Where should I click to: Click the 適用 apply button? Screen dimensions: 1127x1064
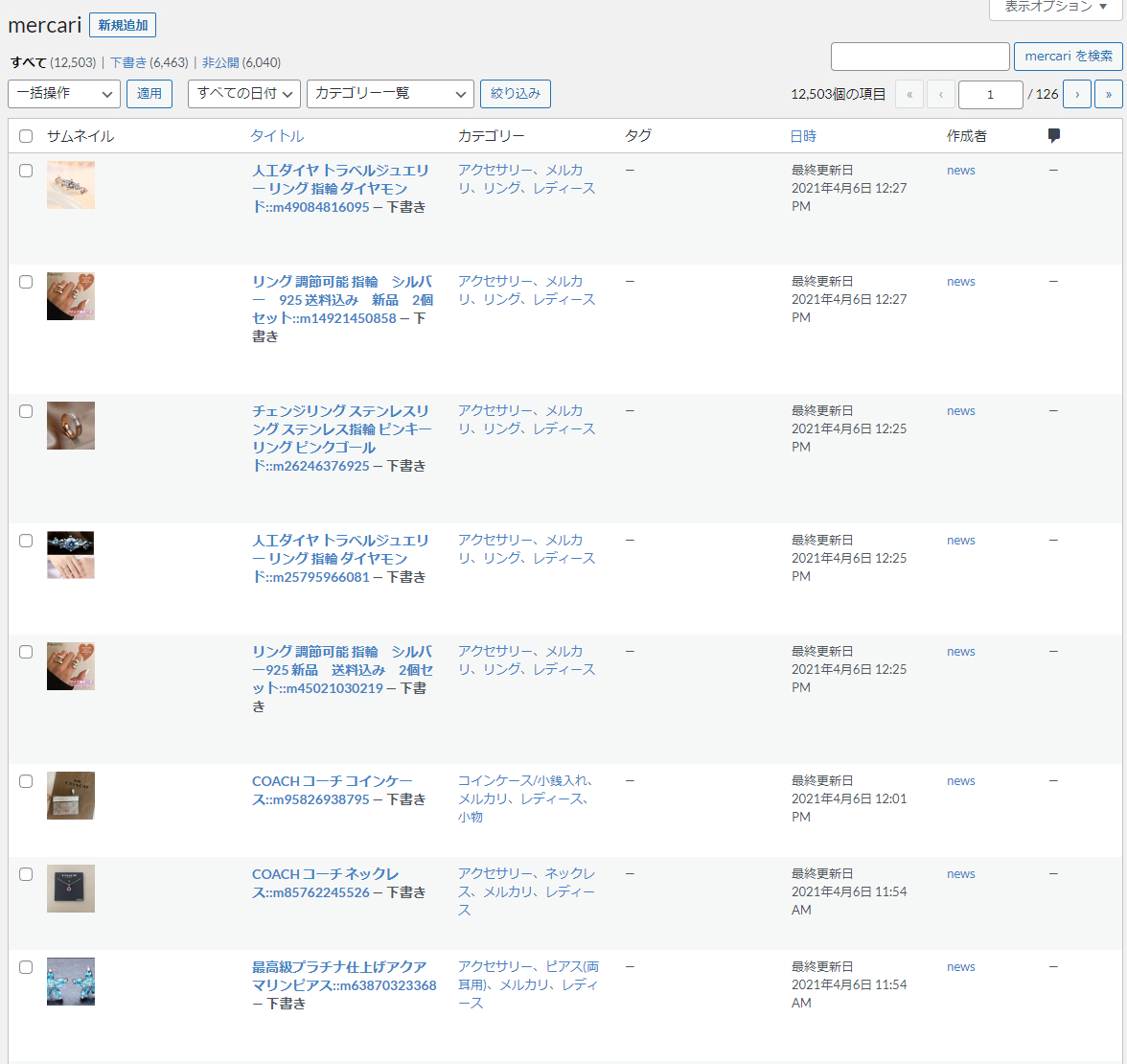click(x=149, y=94)
